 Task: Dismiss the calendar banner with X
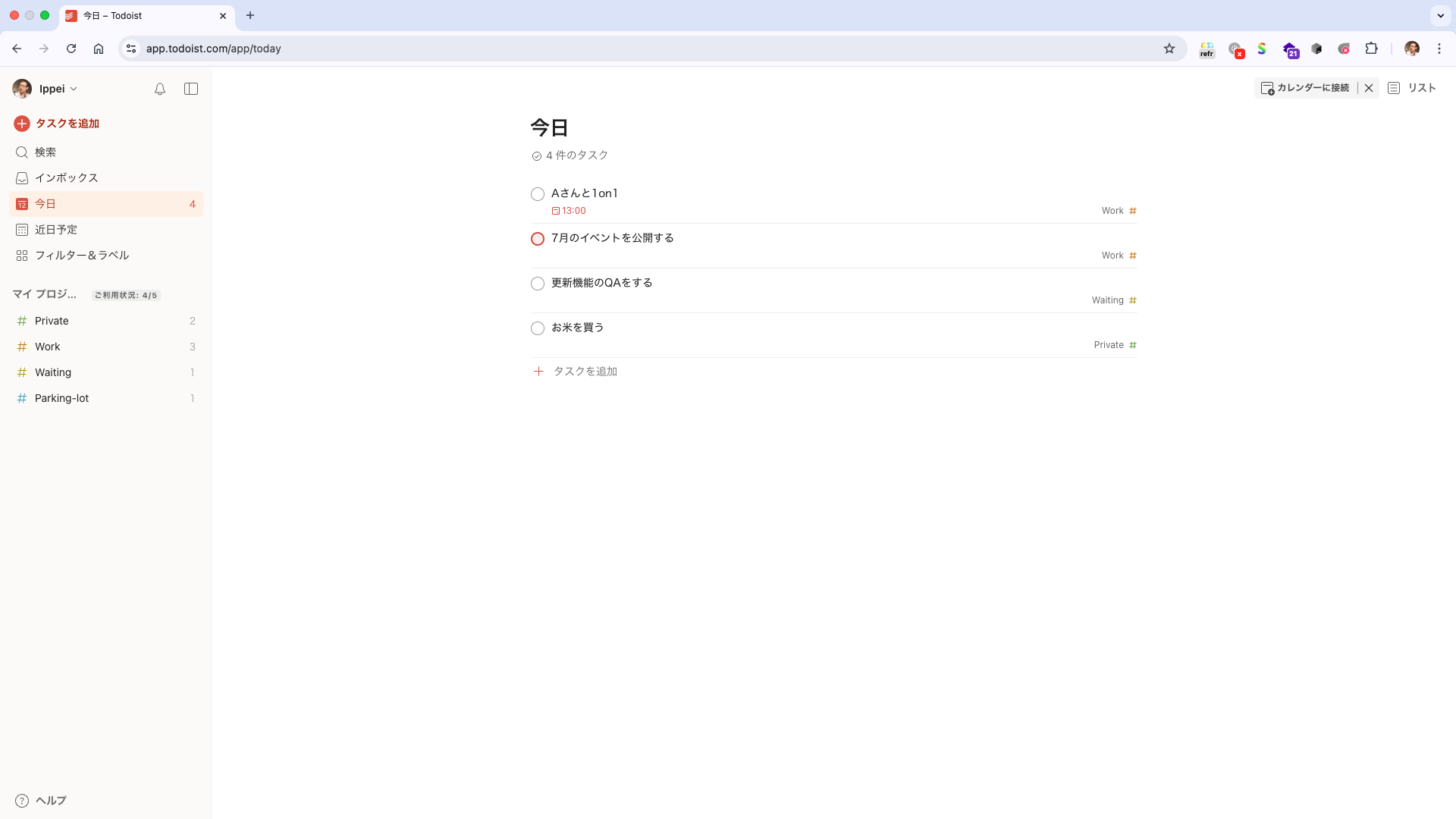pyautogui.click(x=1368, y=88)
